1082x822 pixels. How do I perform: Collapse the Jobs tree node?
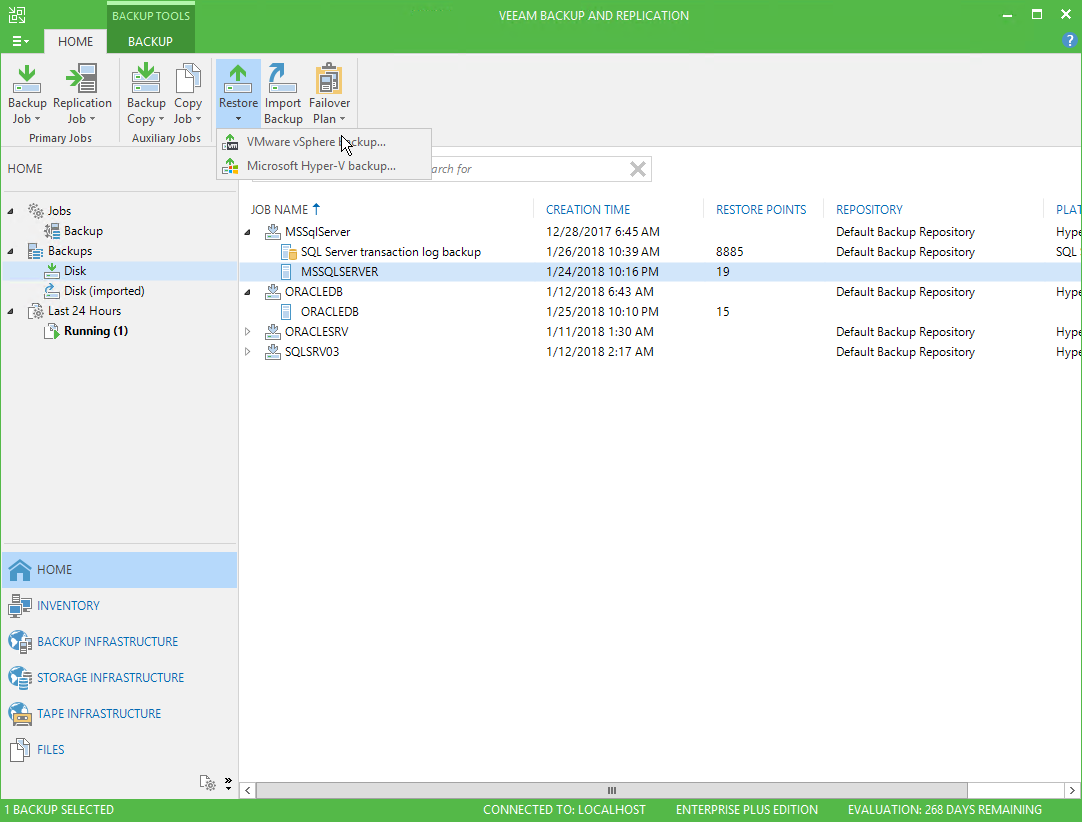pyautogui.click(x=10, y=211)
